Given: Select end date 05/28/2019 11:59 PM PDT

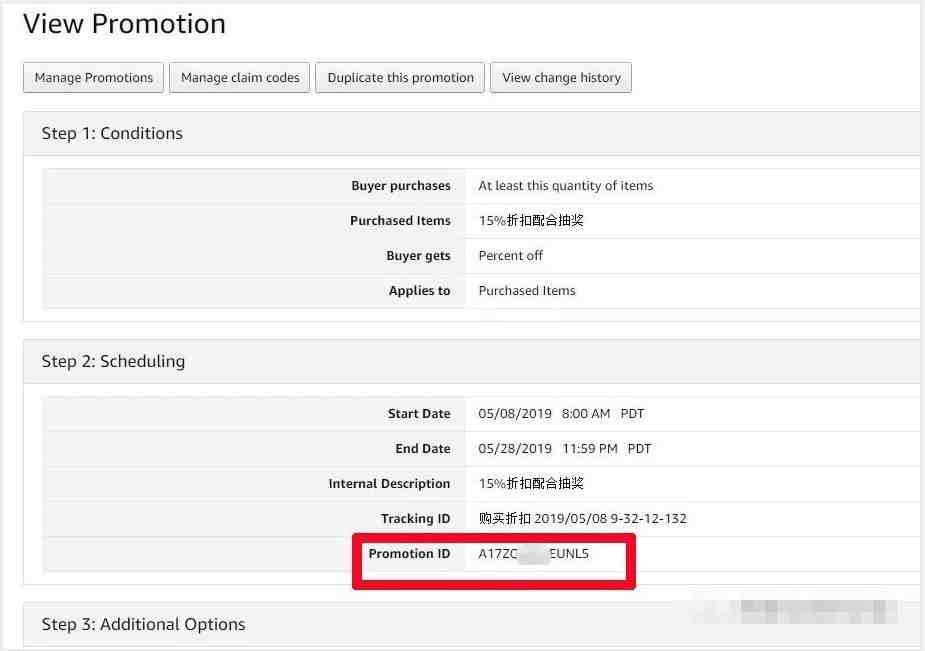Looking at the screenshot, I should [x=565, y=449].
